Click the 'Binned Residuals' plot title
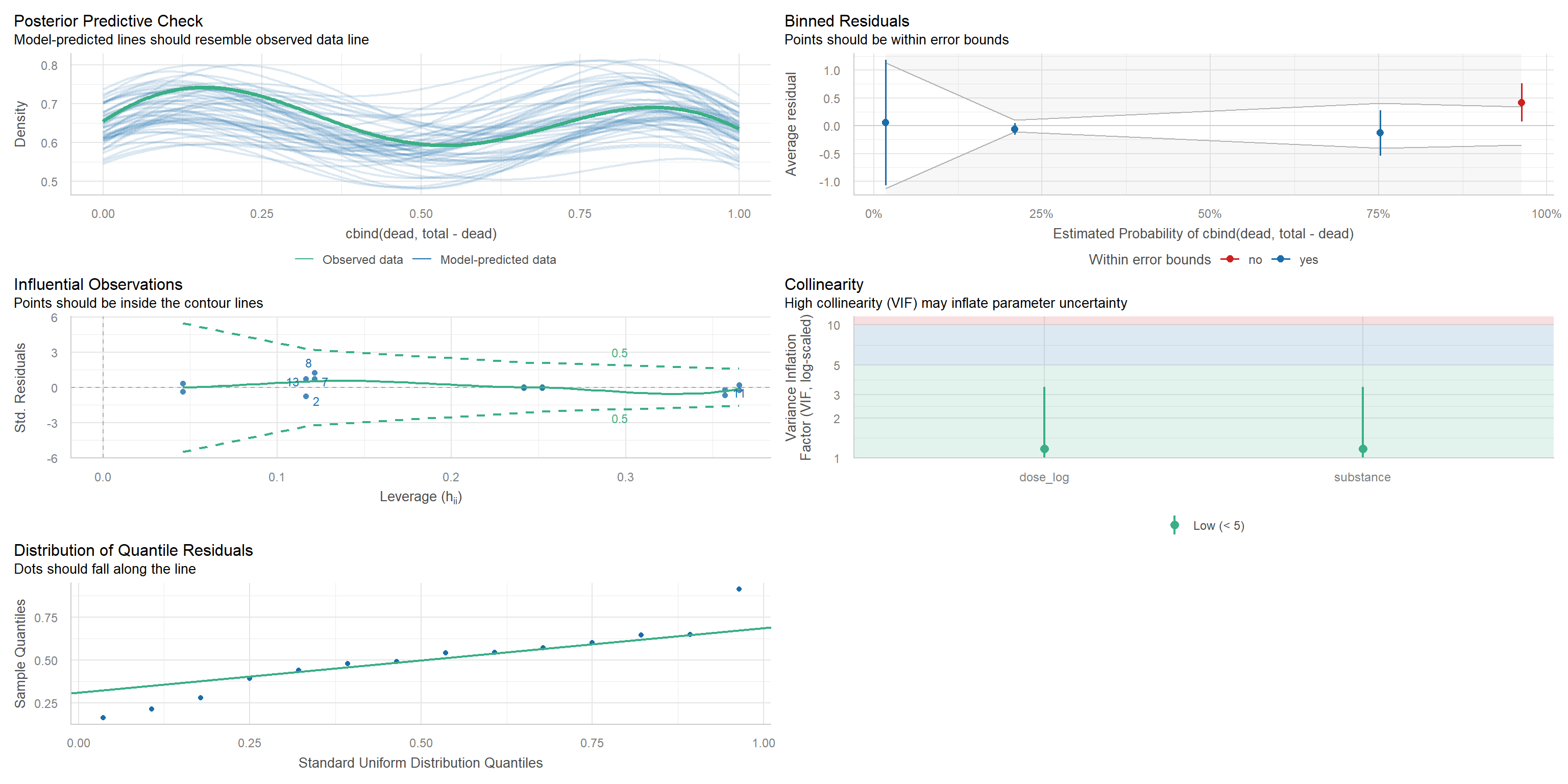 tap(846, 21)
